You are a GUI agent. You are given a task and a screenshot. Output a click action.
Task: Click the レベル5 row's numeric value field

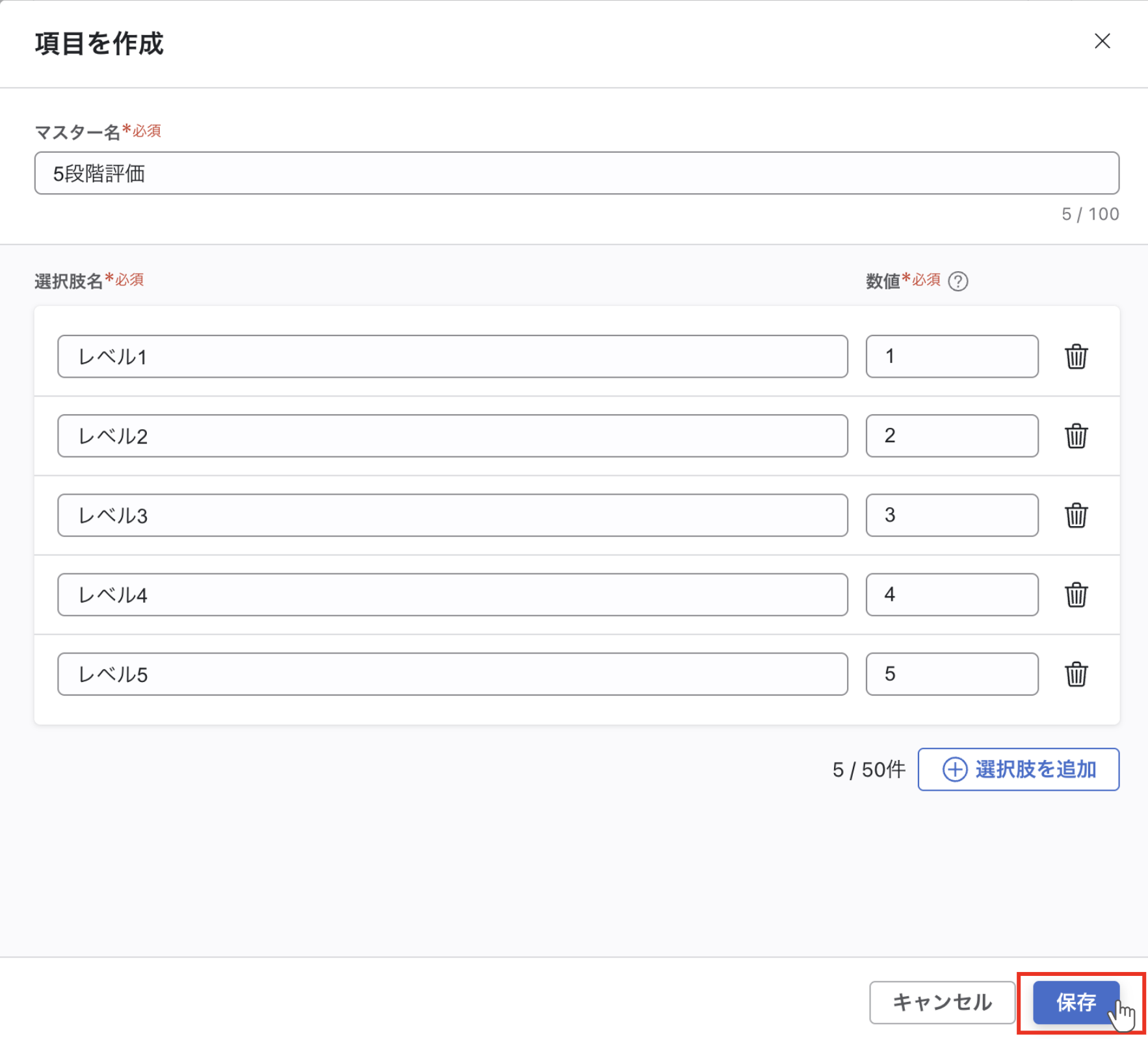(x=952, y=674)
